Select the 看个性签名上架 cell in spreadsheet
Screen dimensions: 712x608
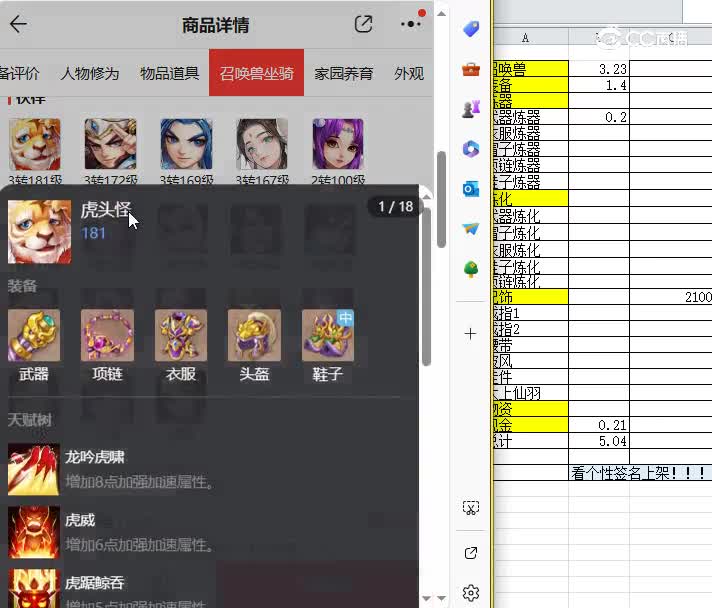pos(640,473)
